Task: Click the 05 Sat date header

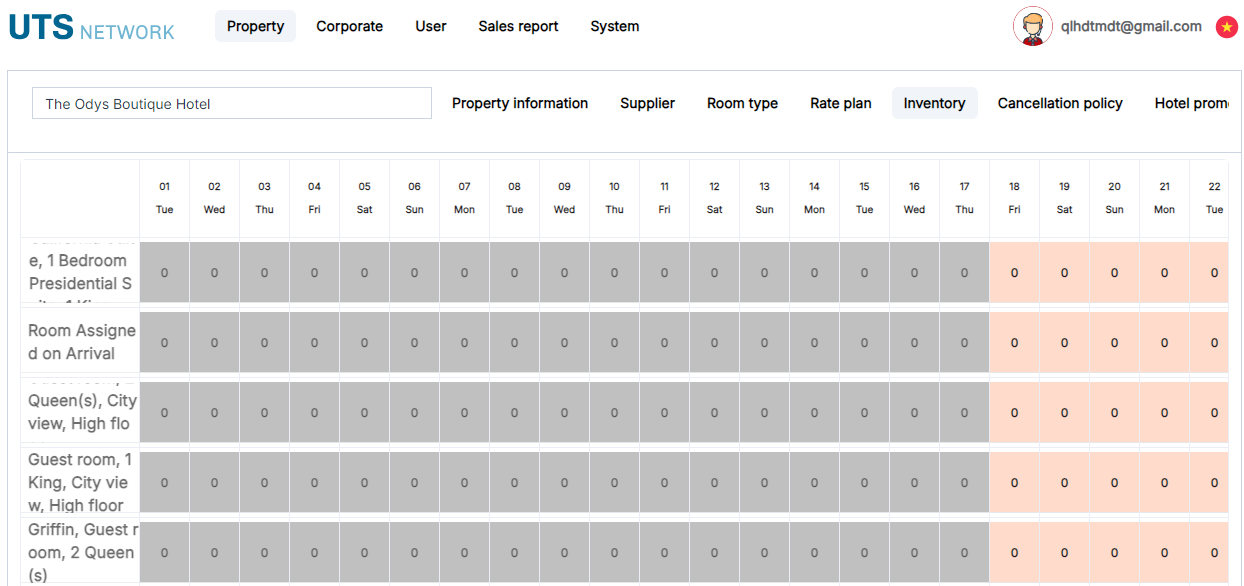Action: (x=365, y=198)
